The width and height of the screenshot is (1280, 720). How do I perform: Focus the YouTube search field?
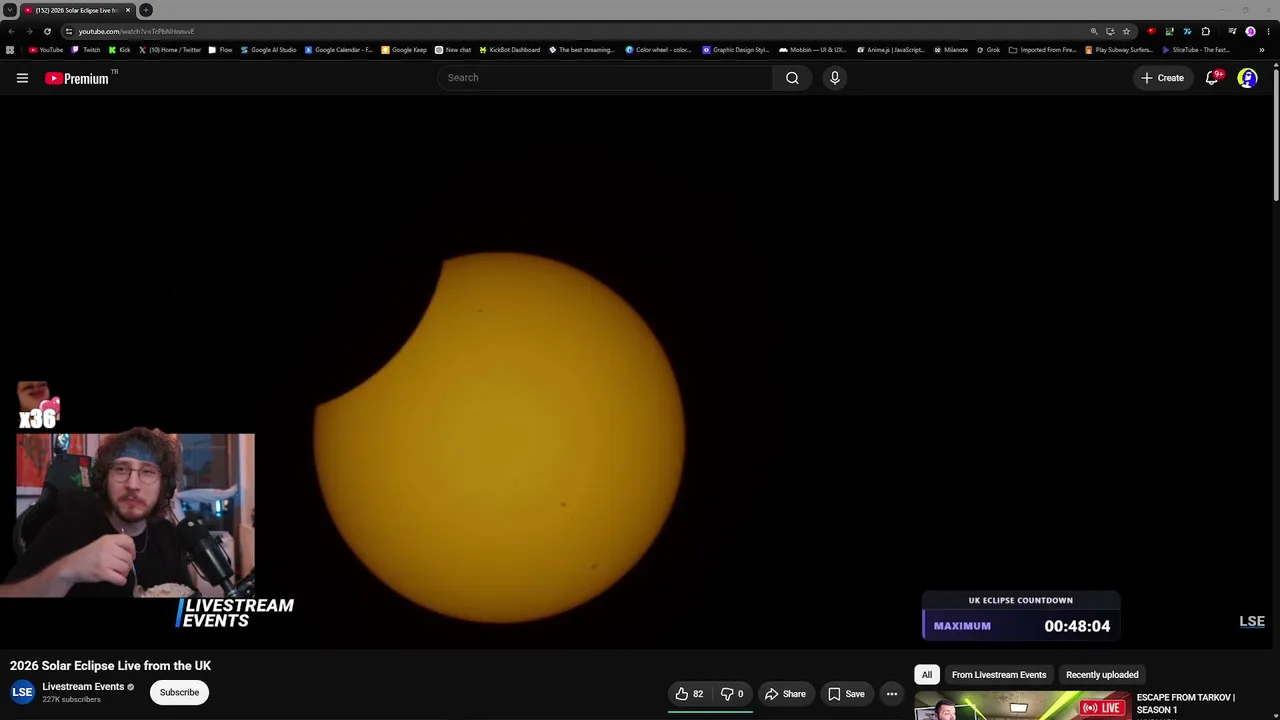tap(604, 78)
